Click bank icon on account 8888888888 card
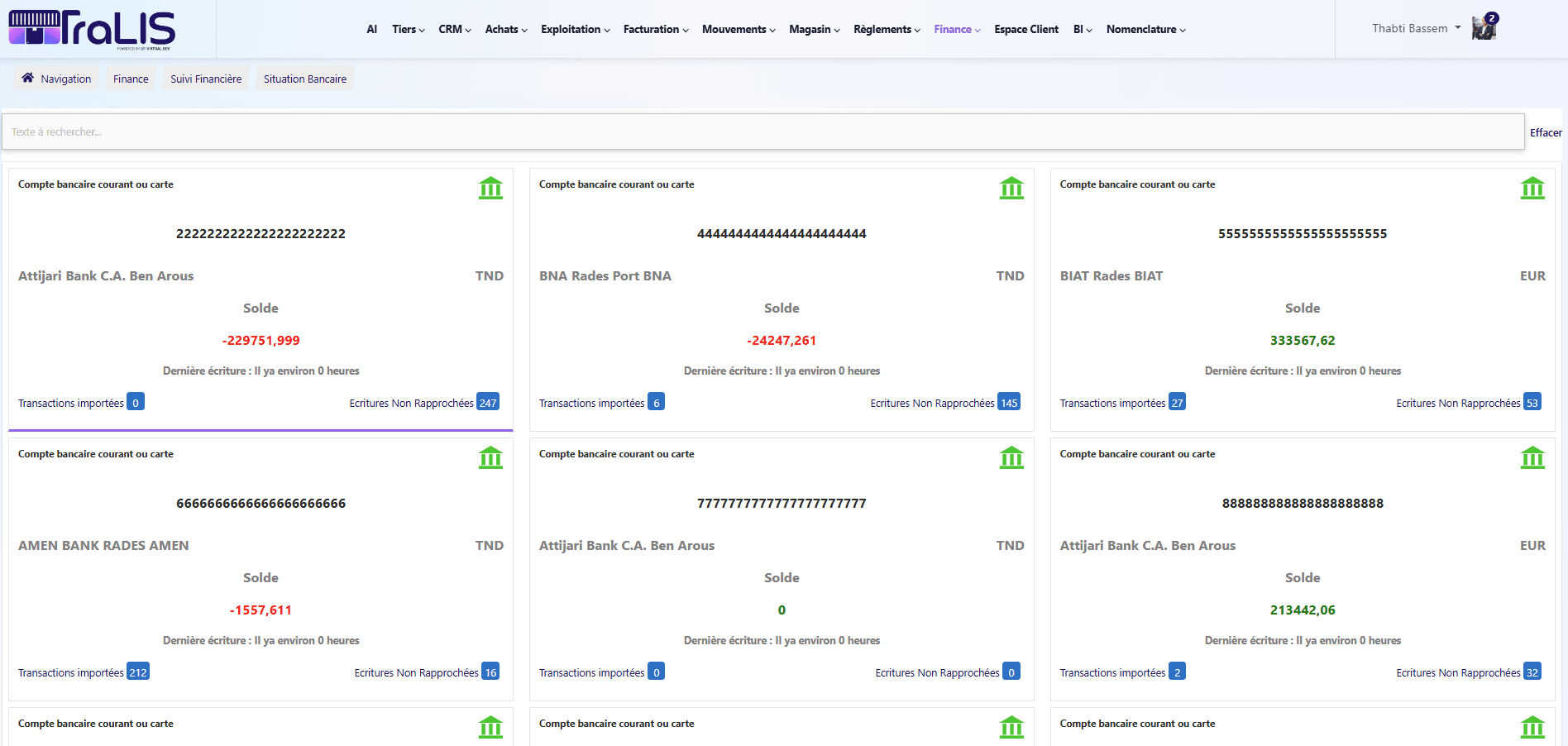 click(1532, 458)
